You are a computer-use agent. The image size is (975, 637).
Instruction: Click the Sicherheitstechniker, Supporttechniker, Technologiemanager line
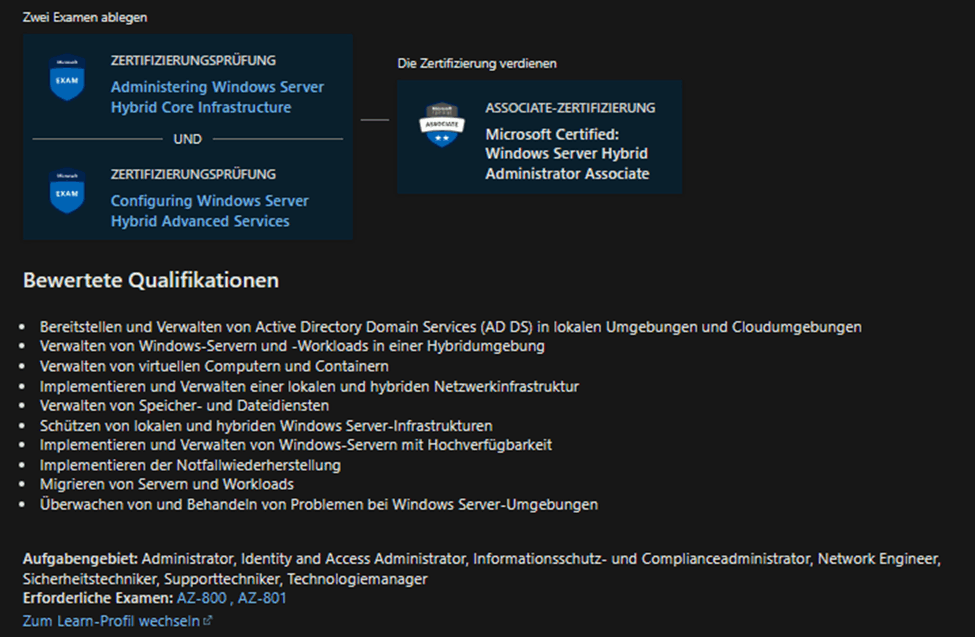tap(225, 579)
